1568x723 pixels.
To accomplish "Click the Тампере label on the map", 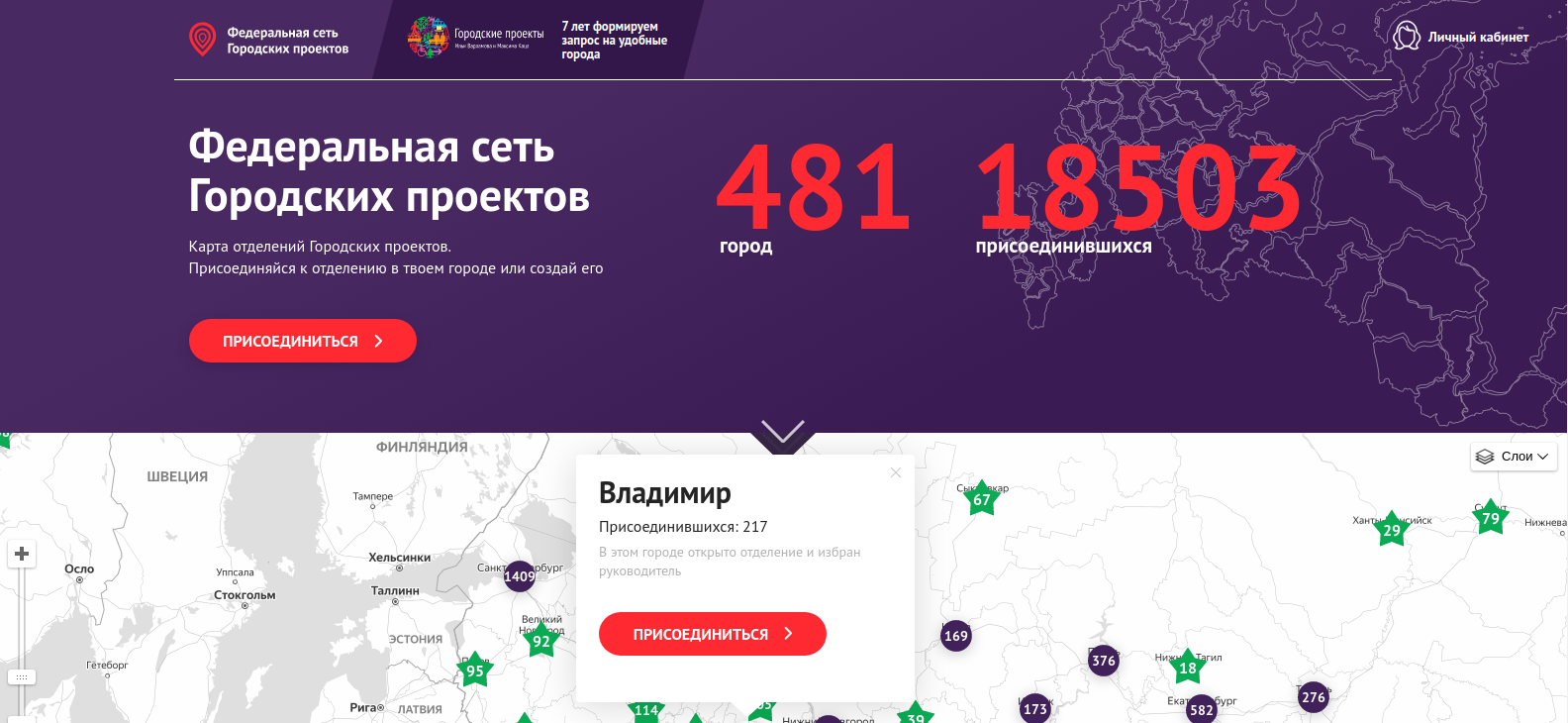I will [x=373, y=496].
